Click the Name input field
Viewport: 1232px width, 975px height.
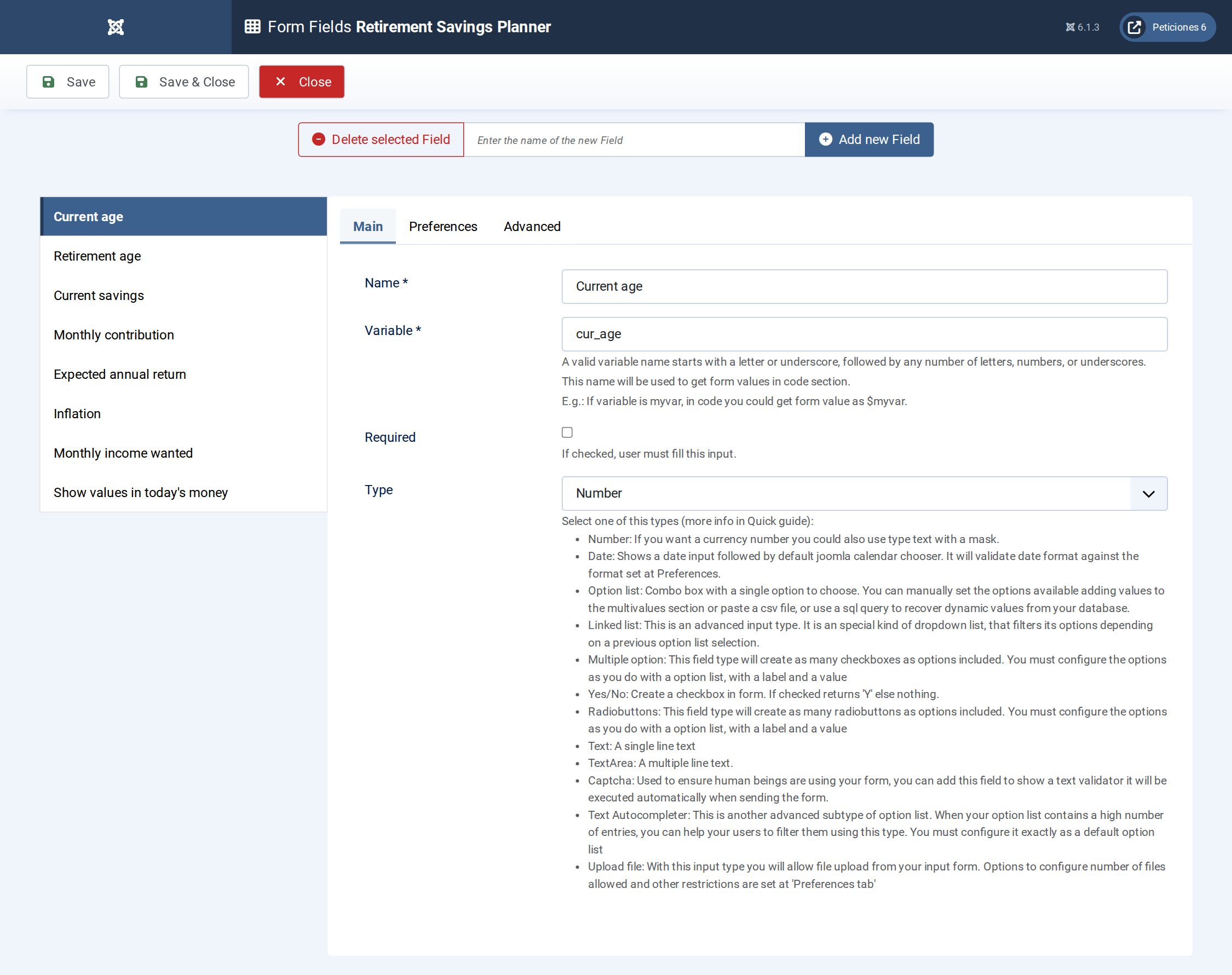865,286
